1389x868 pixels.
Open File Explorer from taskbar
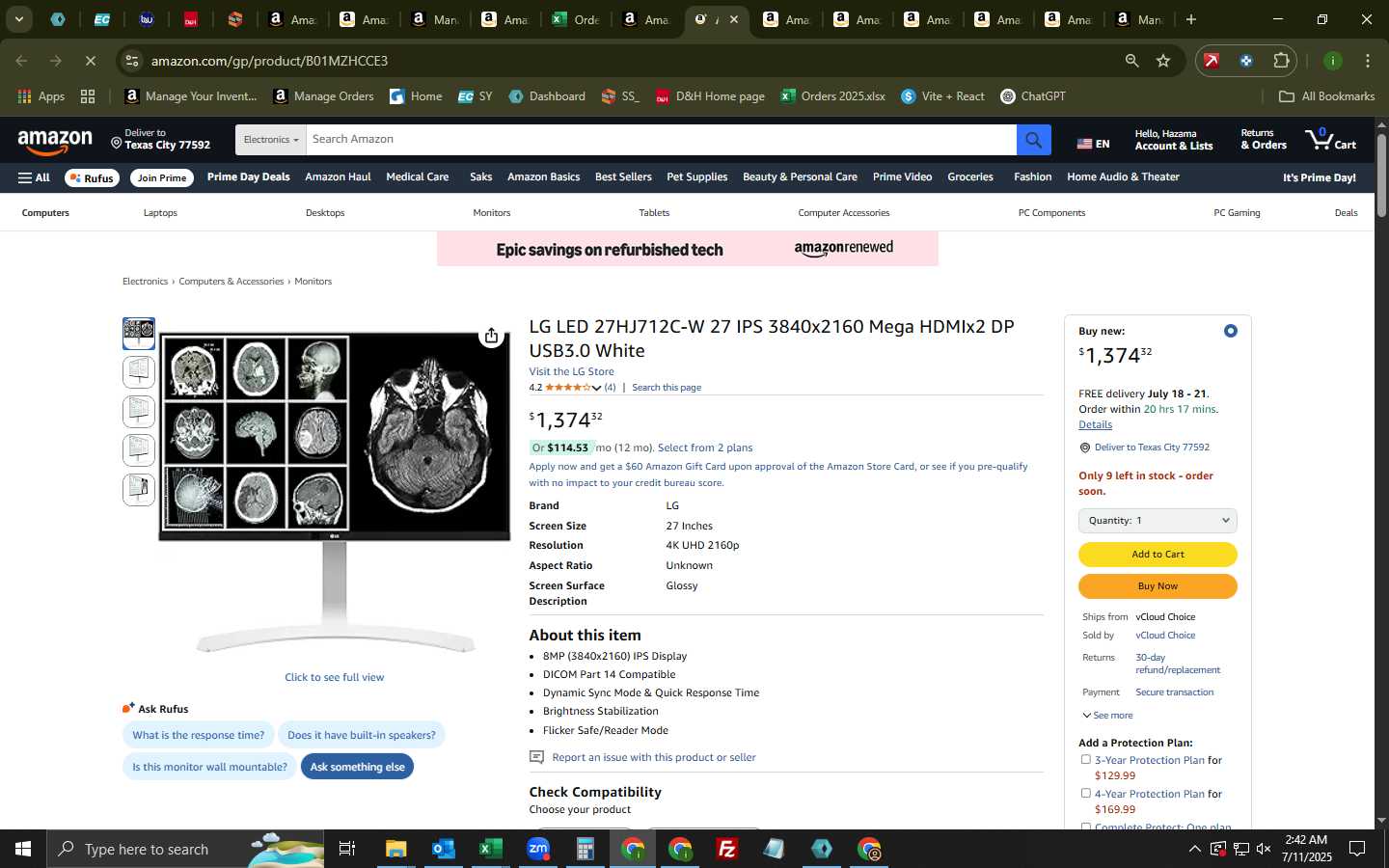(x=395, y=849)
